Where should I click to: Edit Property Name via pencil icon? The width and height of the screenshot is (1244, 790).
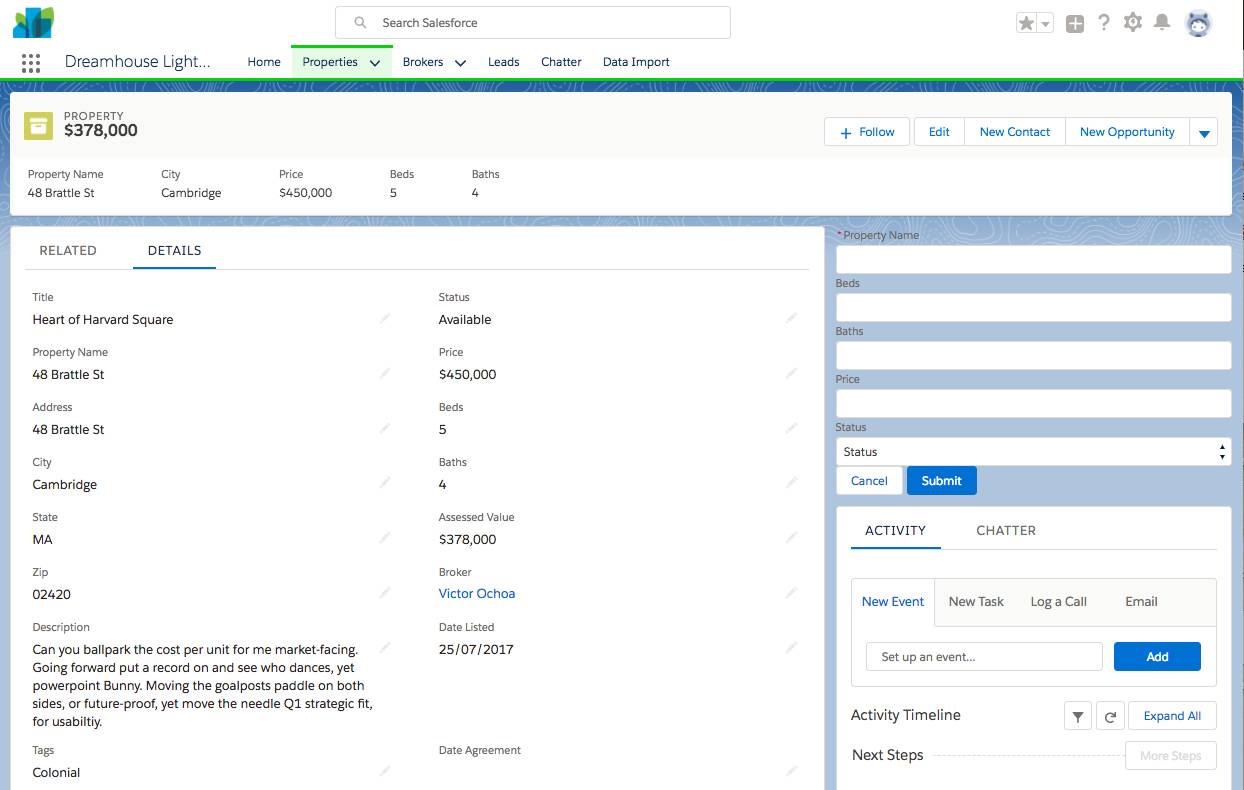click(x=385, y=373)
